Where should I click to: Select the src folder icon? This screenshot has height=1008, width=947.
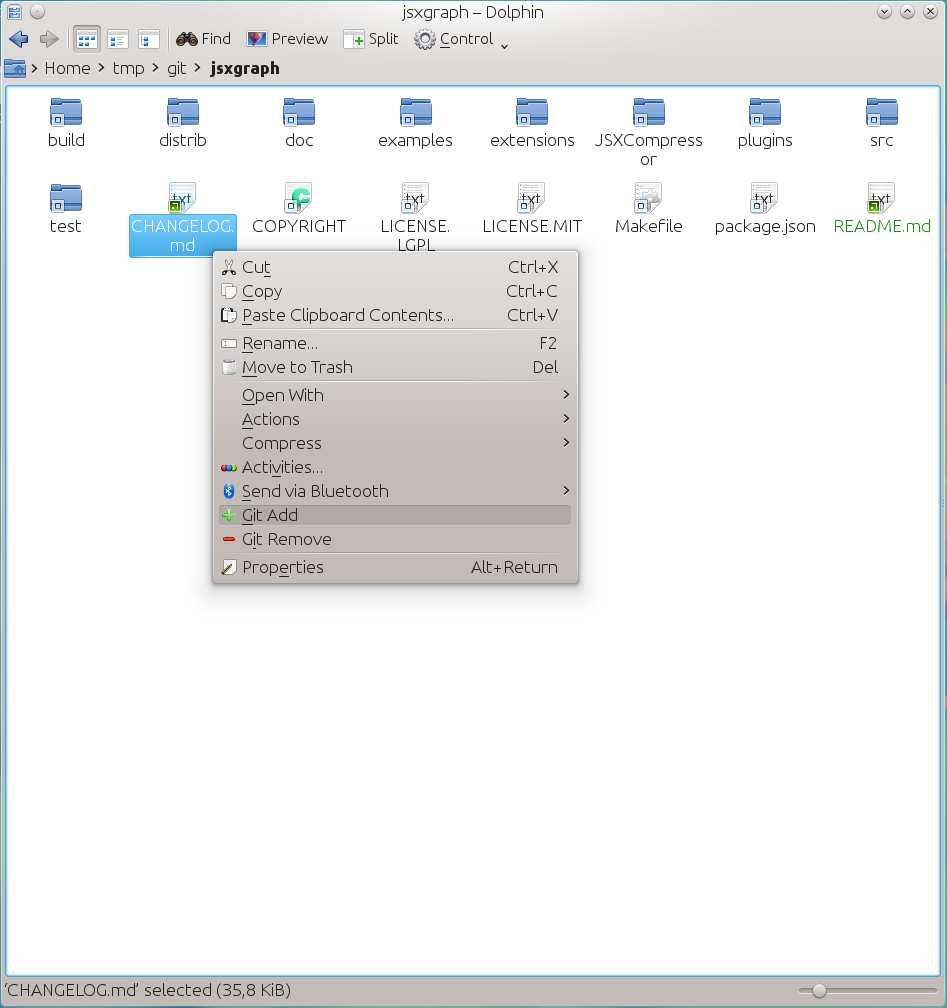click(x=881, y=112)
